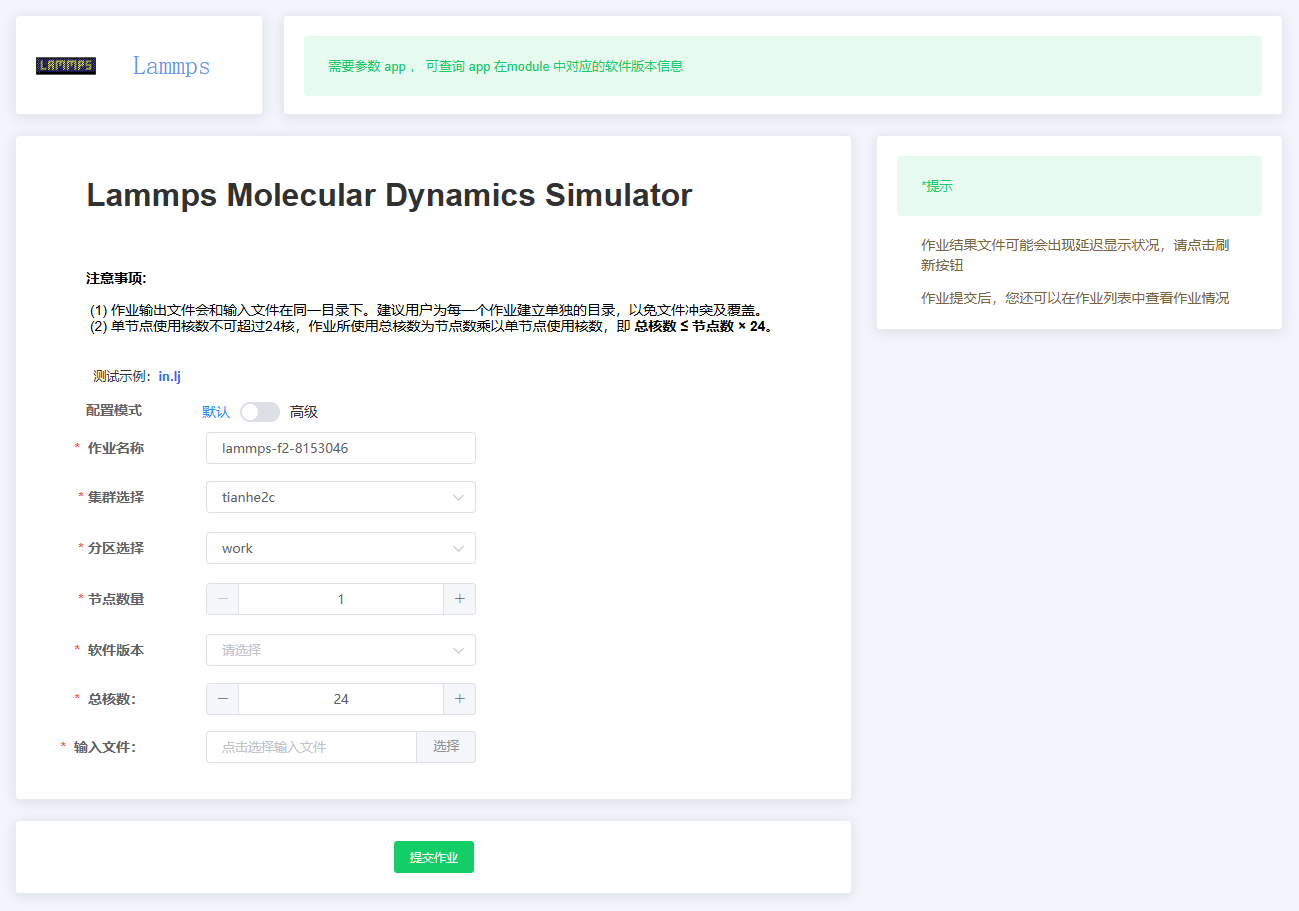1299x911 pixels.
Task: Increase total cores with plus button
Action: [x=459, y=699]
